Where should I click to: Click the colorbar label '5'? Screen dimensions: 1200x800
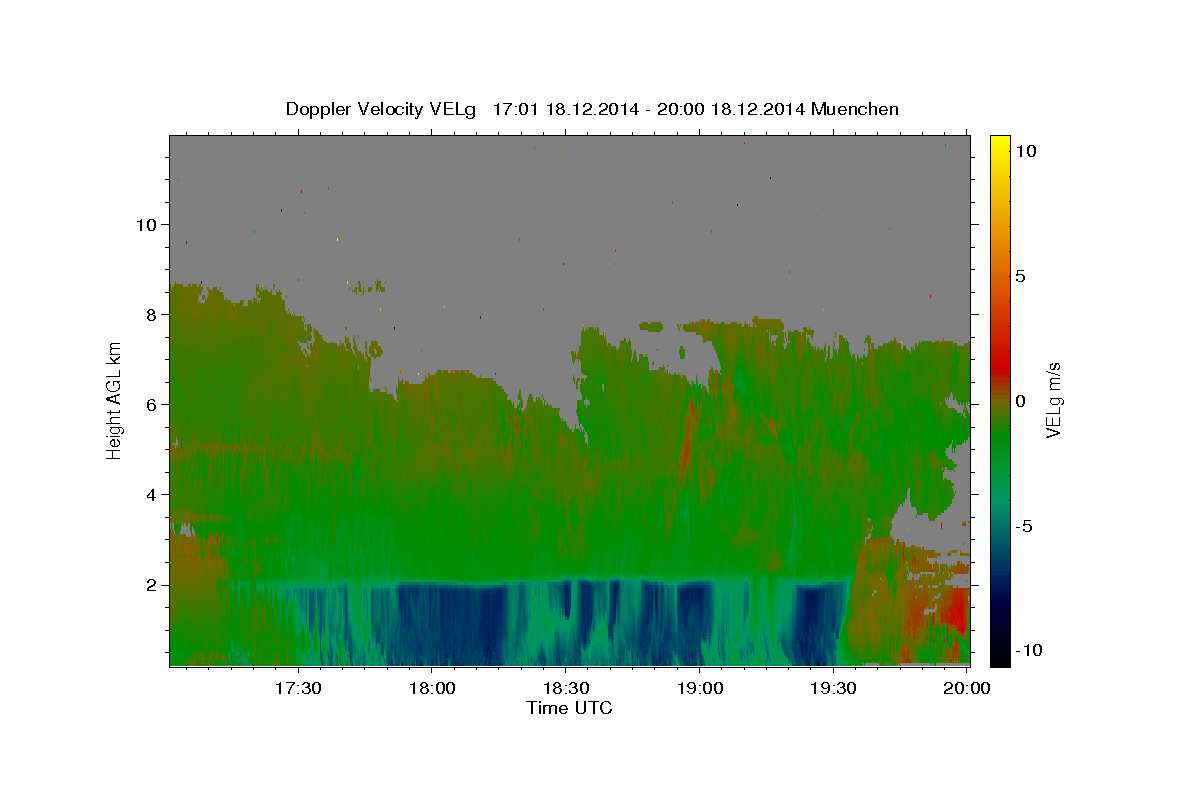1021,276
